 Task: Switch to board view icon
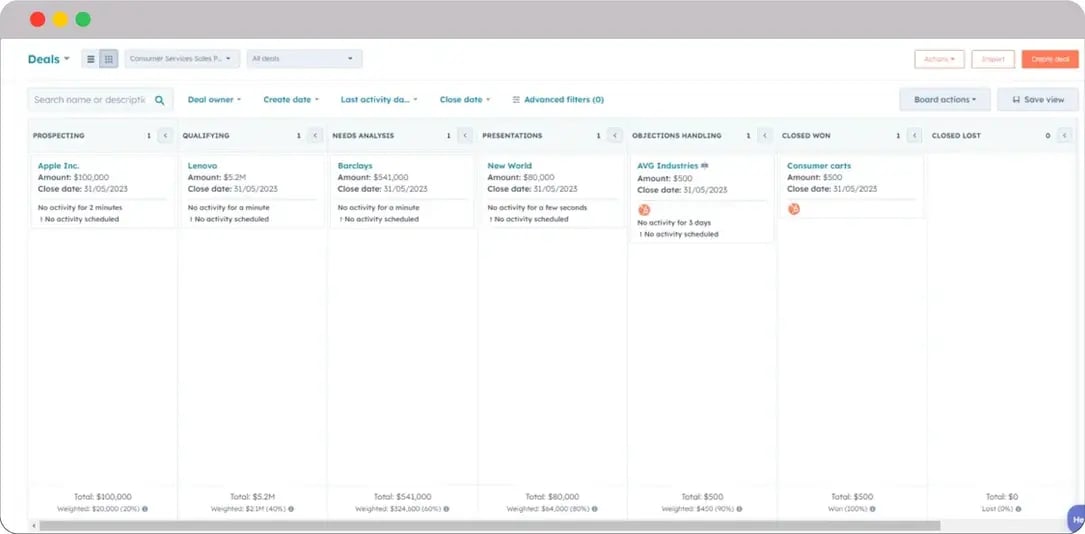(109, 59)
